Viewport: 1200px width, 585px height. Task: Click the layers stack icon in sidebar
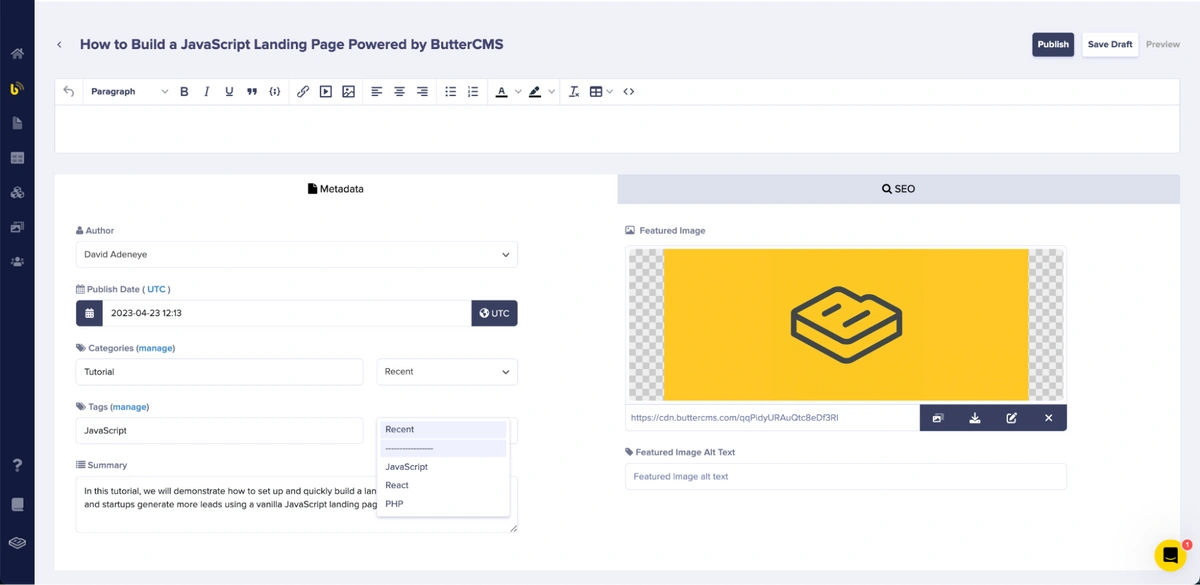[x=17, y=543]
